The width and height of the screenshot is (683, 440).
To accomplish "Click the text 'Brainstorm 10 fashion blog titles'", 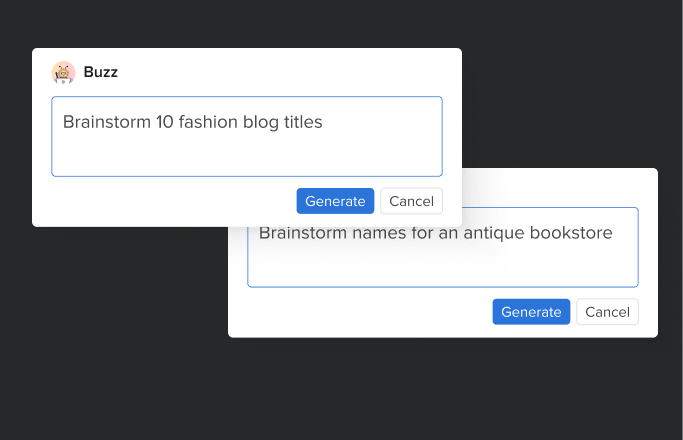I will 193,122.
